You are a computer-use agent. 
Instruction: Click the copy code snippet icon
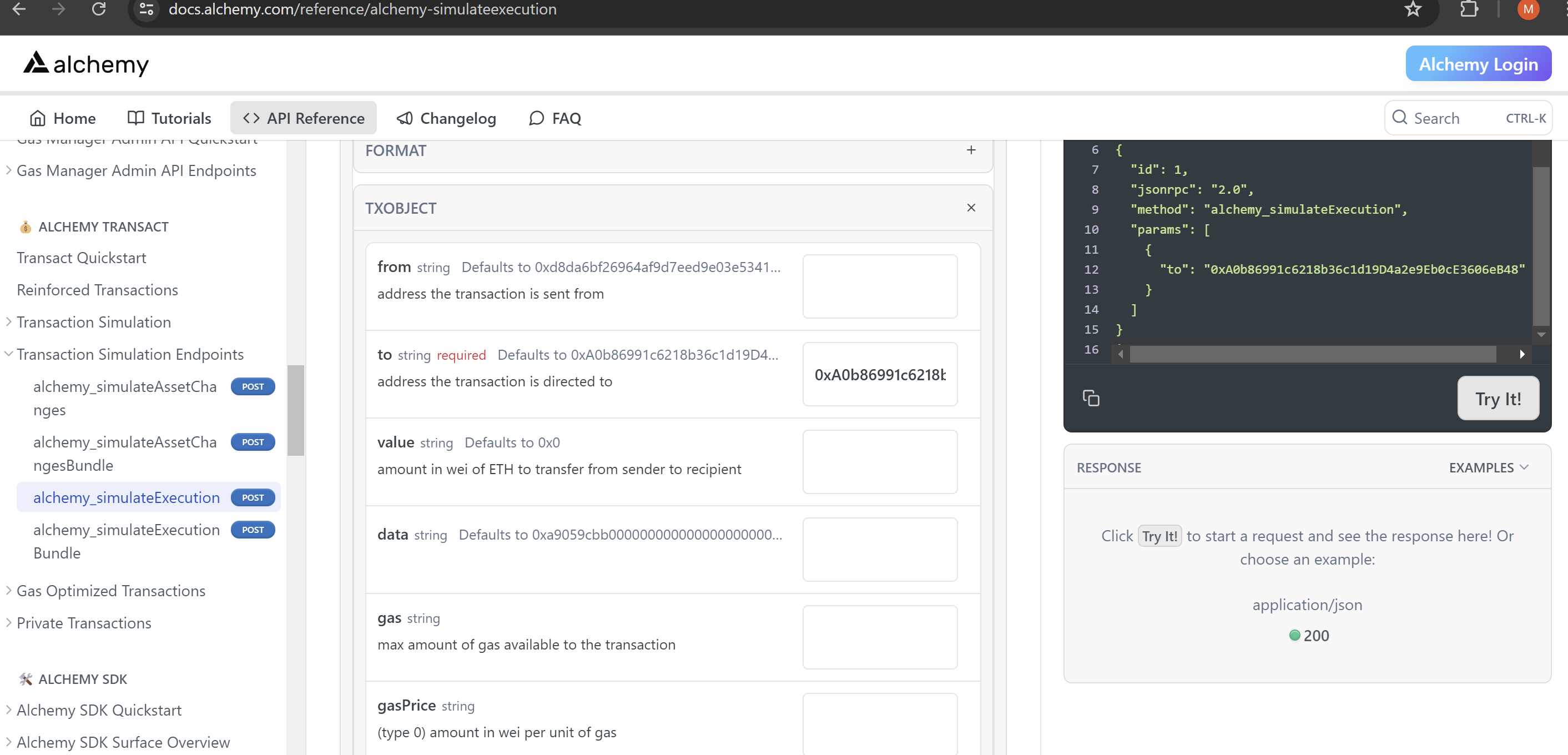point(1091,398)
